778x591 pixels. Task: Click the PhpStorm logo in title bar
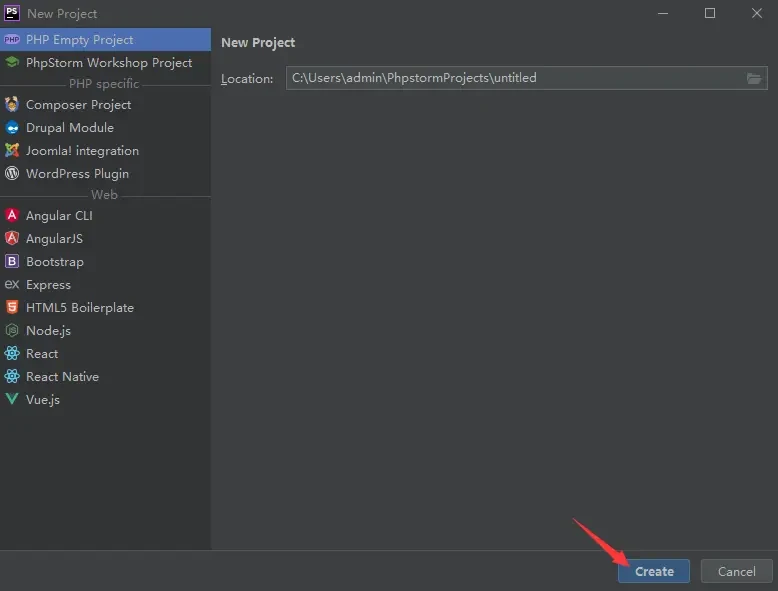[x=12, y=13]
